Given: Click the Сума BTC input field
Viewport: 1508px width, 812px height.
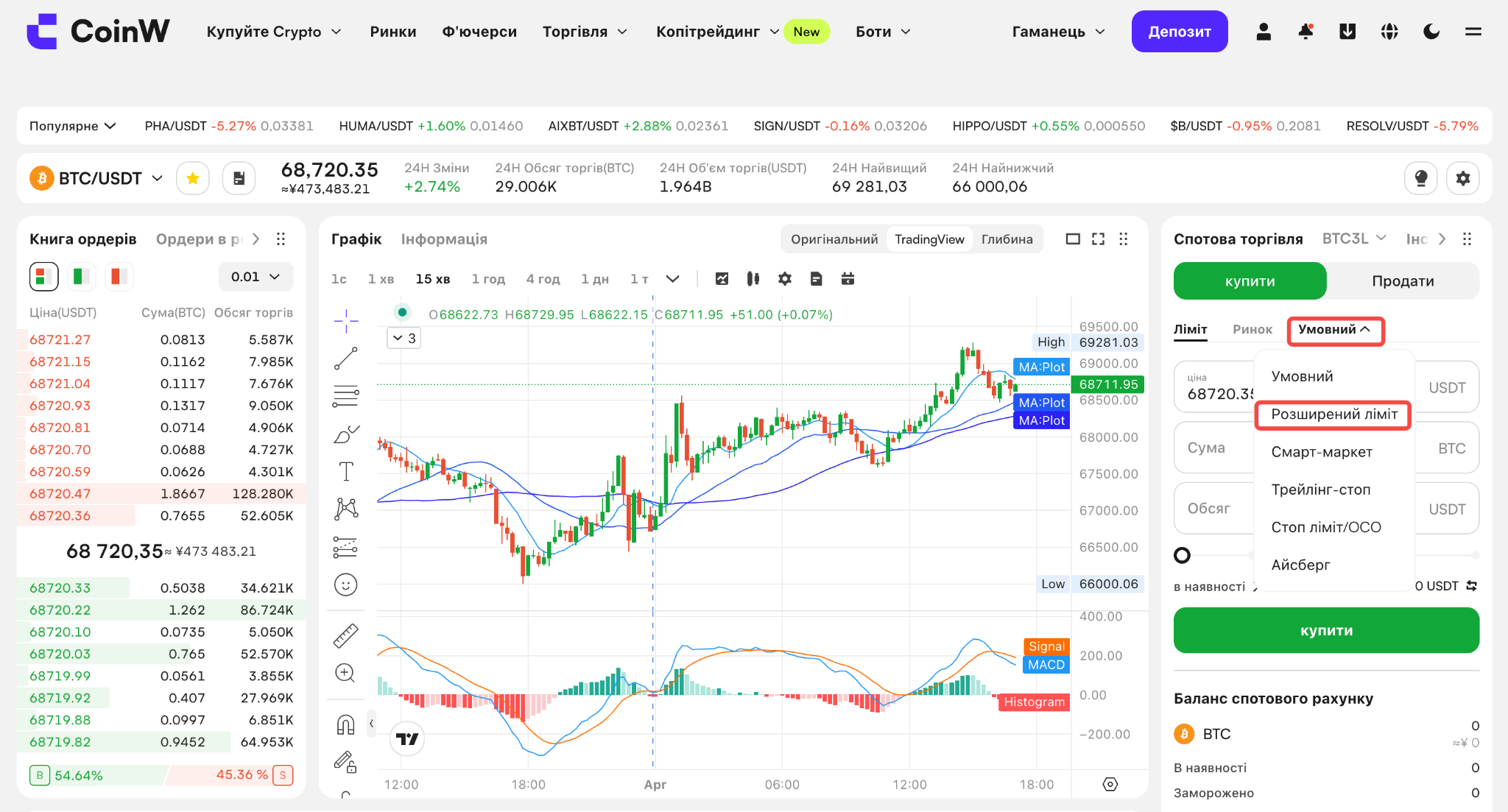Looking at the screenshot, I should pos(1326,448).
